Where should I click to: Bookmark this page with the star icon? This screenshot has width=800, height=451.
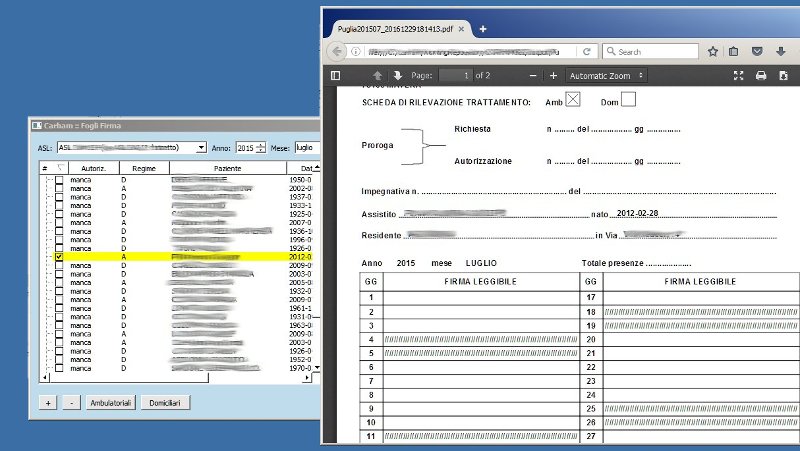(713, 52)
